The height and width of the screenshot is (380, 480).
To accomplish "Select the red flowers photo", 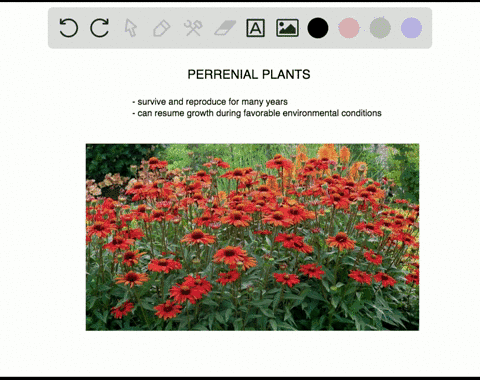I will click(252, 237).
